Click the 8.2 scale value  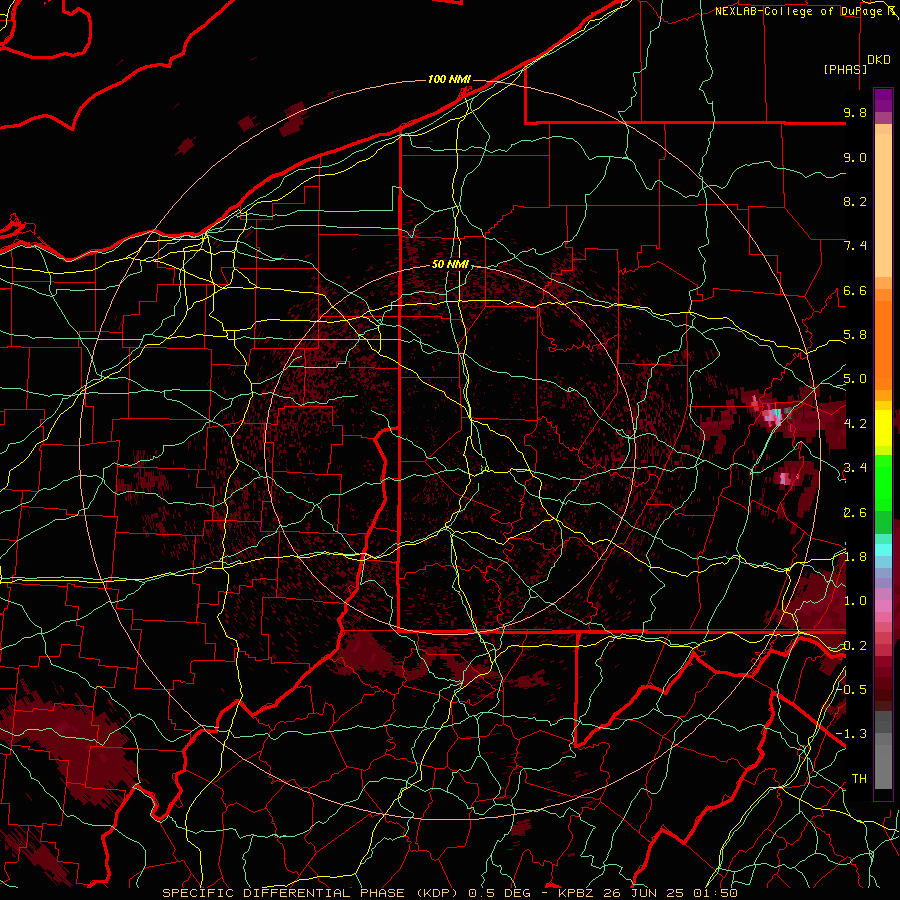tap(855, 201)
